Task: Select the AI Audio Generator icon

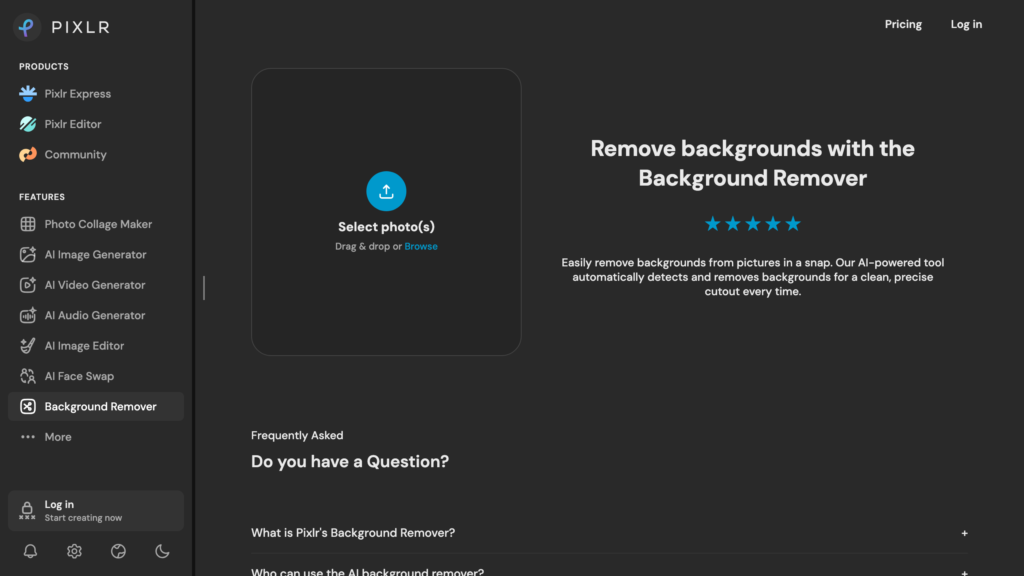Action: tap(27, 315)
